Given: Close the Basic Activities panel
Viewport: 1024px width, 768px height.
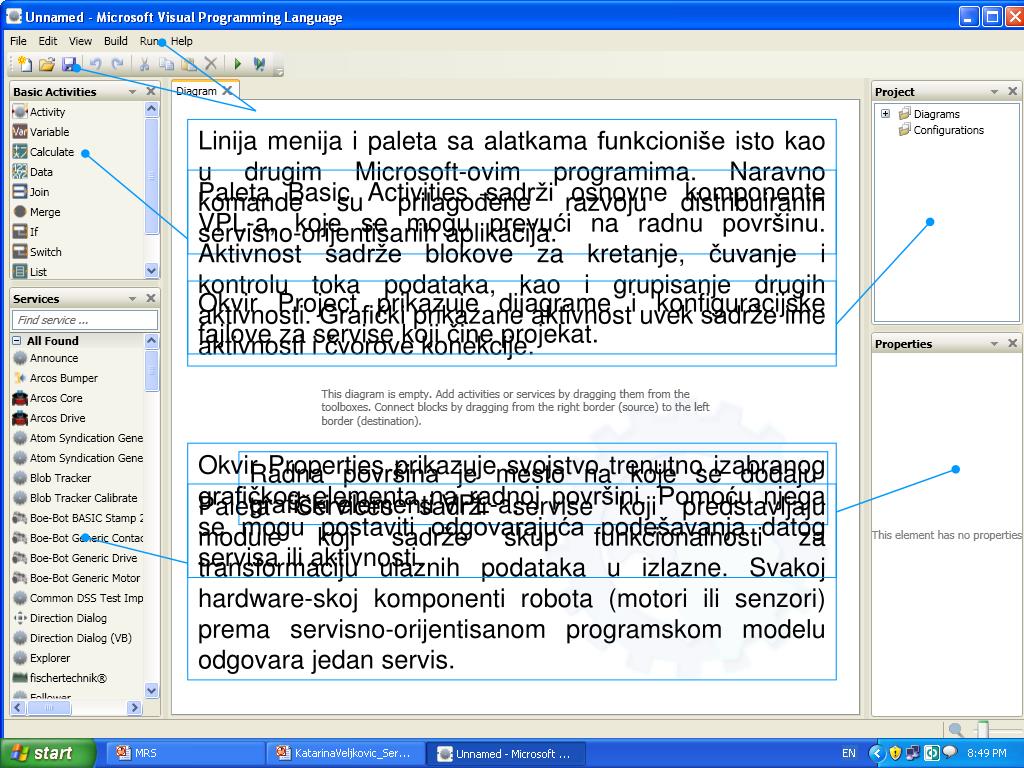Looking at the screenshot, I should (x=151, y=91).
